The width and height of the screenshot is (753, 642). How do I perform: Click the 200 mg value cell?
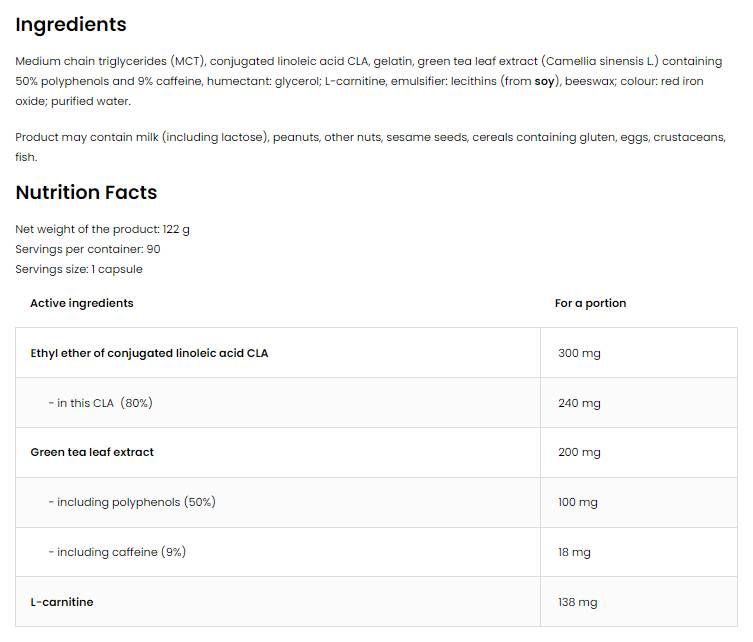click(x=639, y=452)
